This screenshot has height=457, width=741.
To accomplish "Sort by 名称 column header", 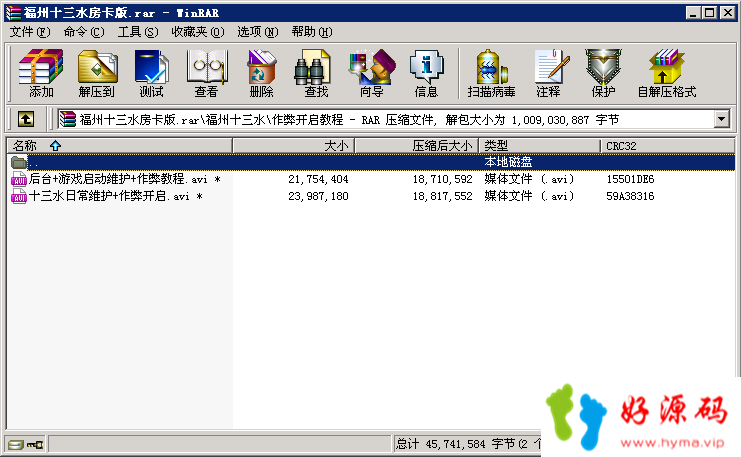I will tap(119, 146).
